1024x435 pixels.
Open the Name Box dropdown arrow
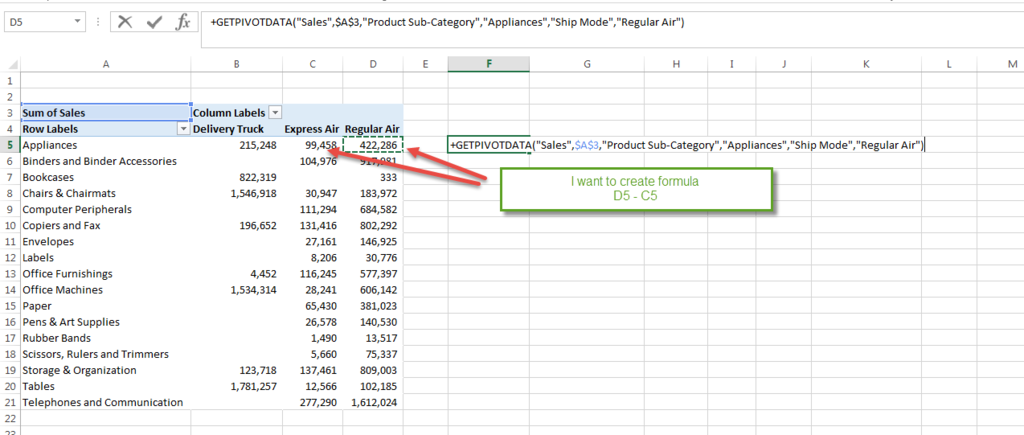pos(78,22)
